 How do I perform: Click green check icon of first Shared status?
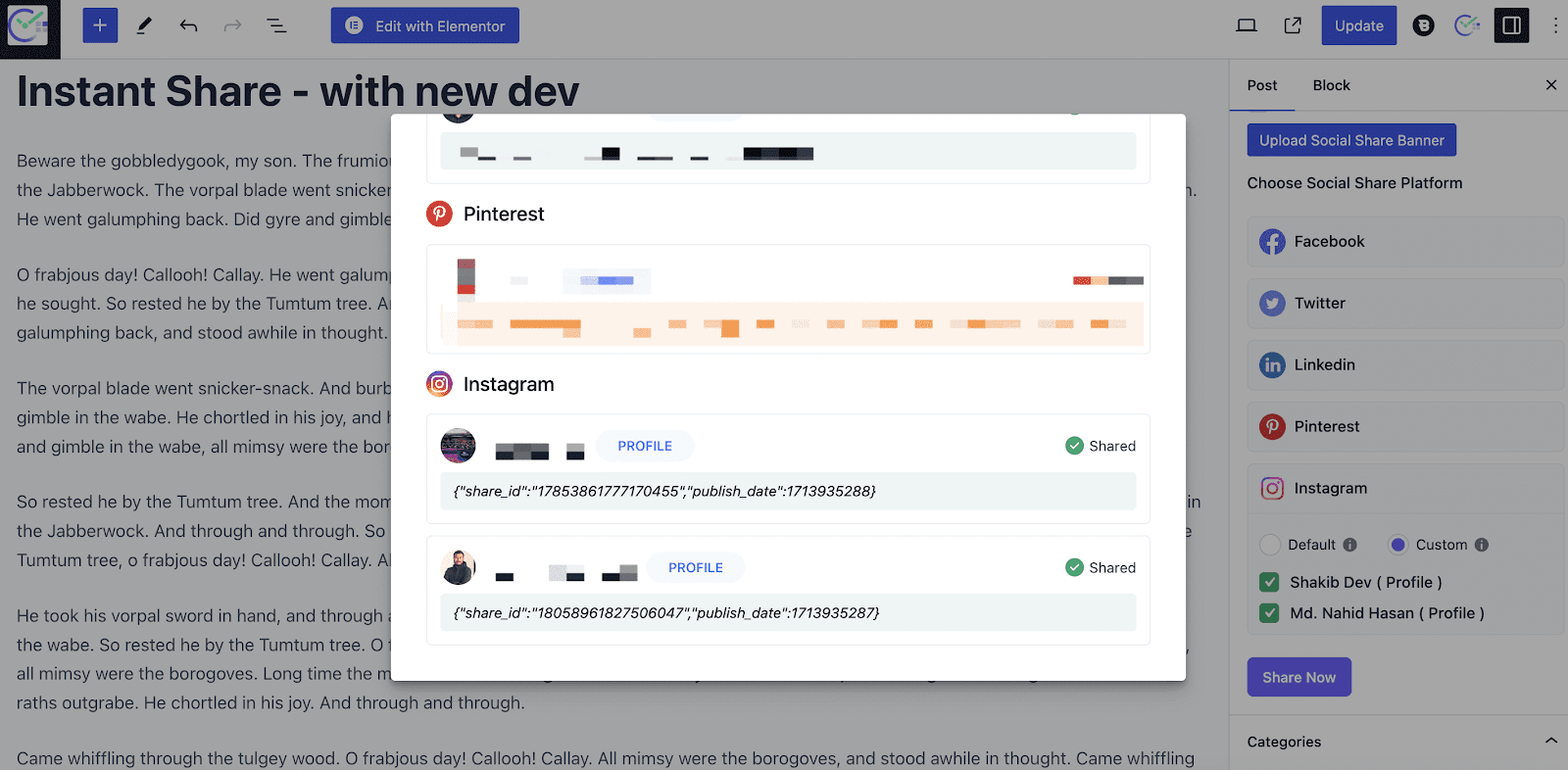[1074, 446]
